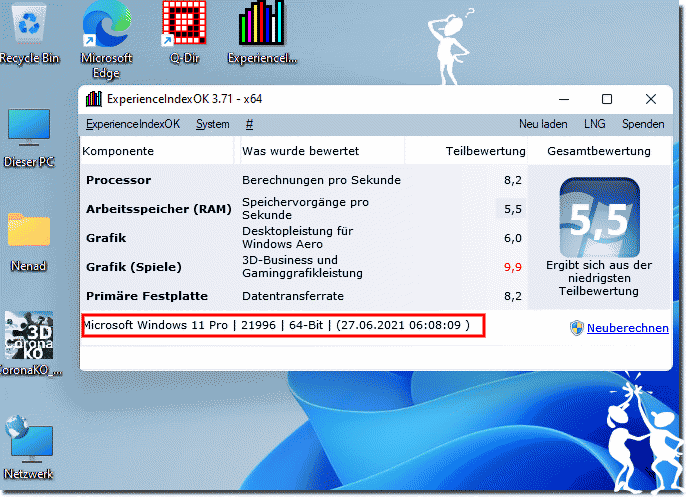The width and height of the screenshot is (686, 497).
Task: Click Desktopleistung für Windows Aero text
Action: 298,238
